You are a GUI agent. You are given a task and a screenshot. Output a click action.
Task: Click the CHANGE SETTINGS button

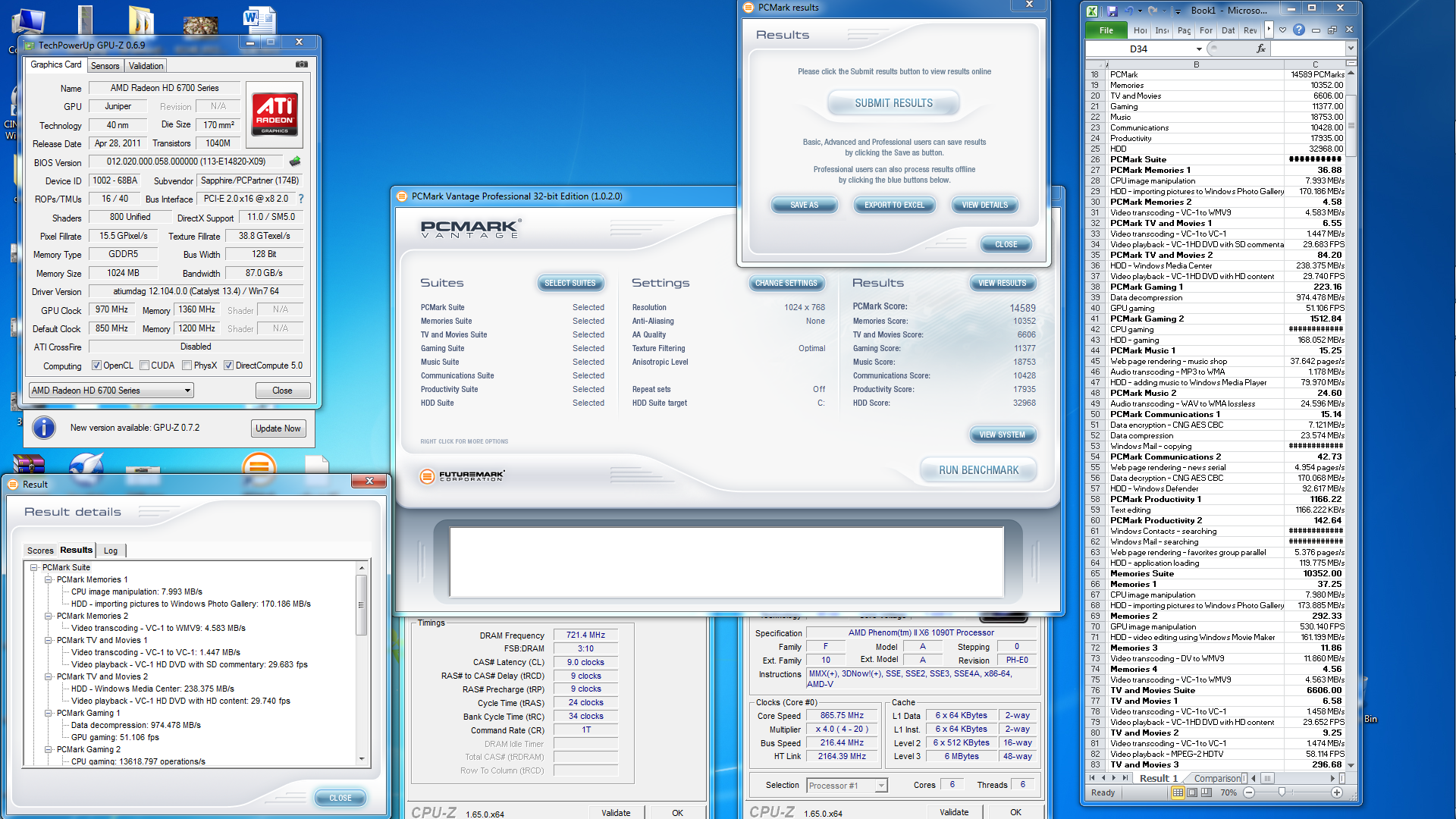tap(786, 283)
